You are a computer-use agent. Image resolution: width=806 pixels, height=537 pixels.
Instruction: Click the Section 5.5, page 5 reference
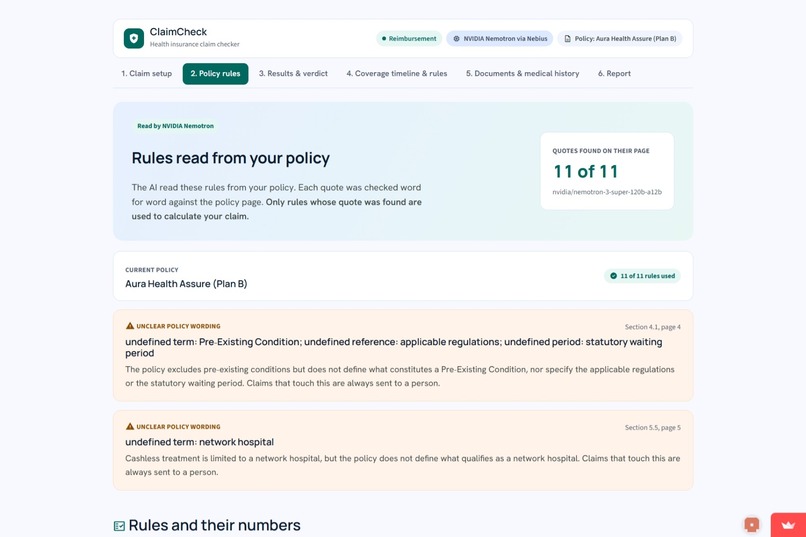(x=652, y=428)
